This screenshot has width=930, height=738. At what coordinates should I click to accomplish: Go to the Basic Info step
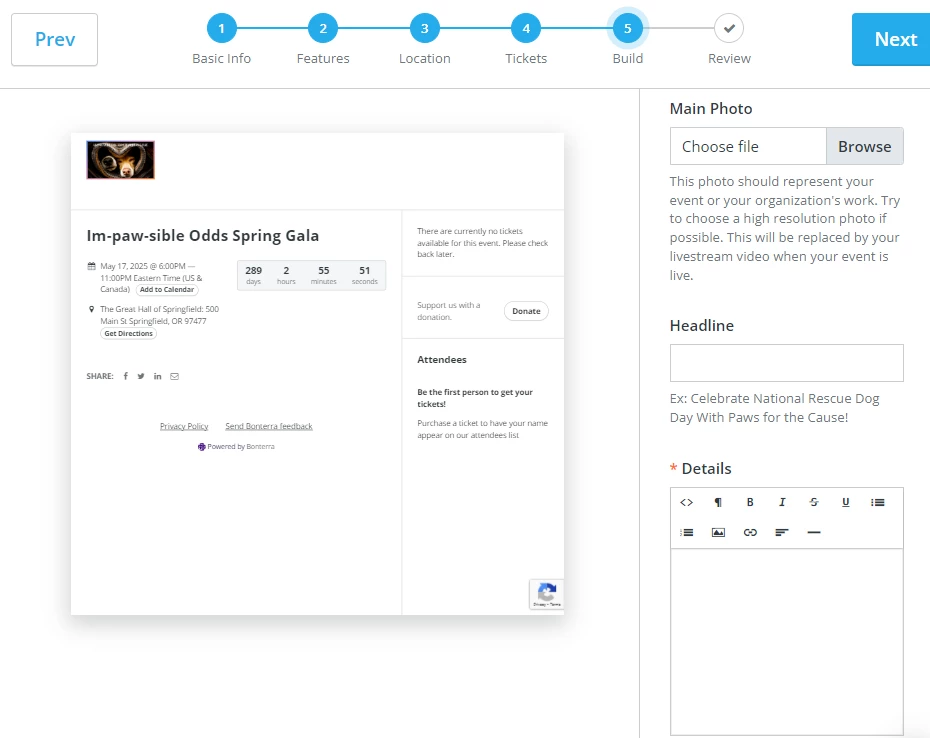(221, 28)
